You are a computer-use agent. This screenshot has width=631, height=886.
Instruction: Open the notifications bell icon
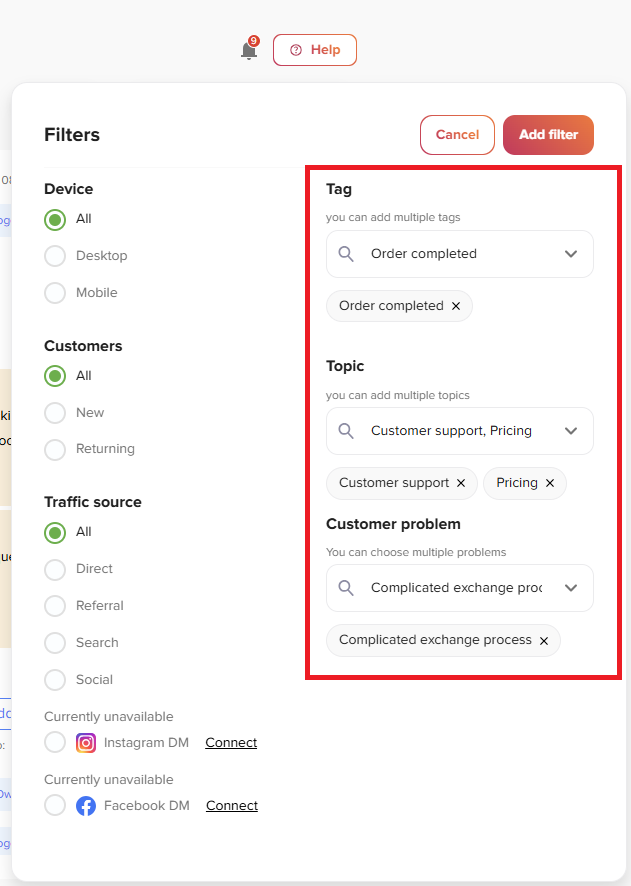coord(249,50)
